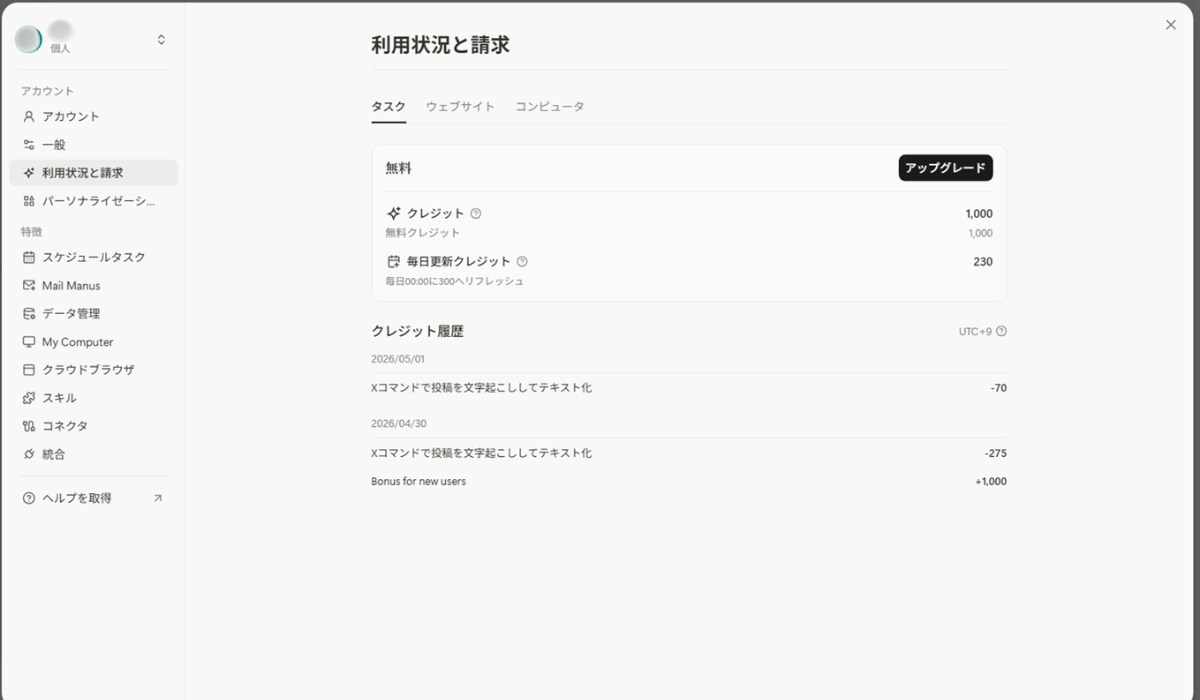Show the クレジット help question icon
Screen dimensions: 1200x700
(x=476, y=213)
